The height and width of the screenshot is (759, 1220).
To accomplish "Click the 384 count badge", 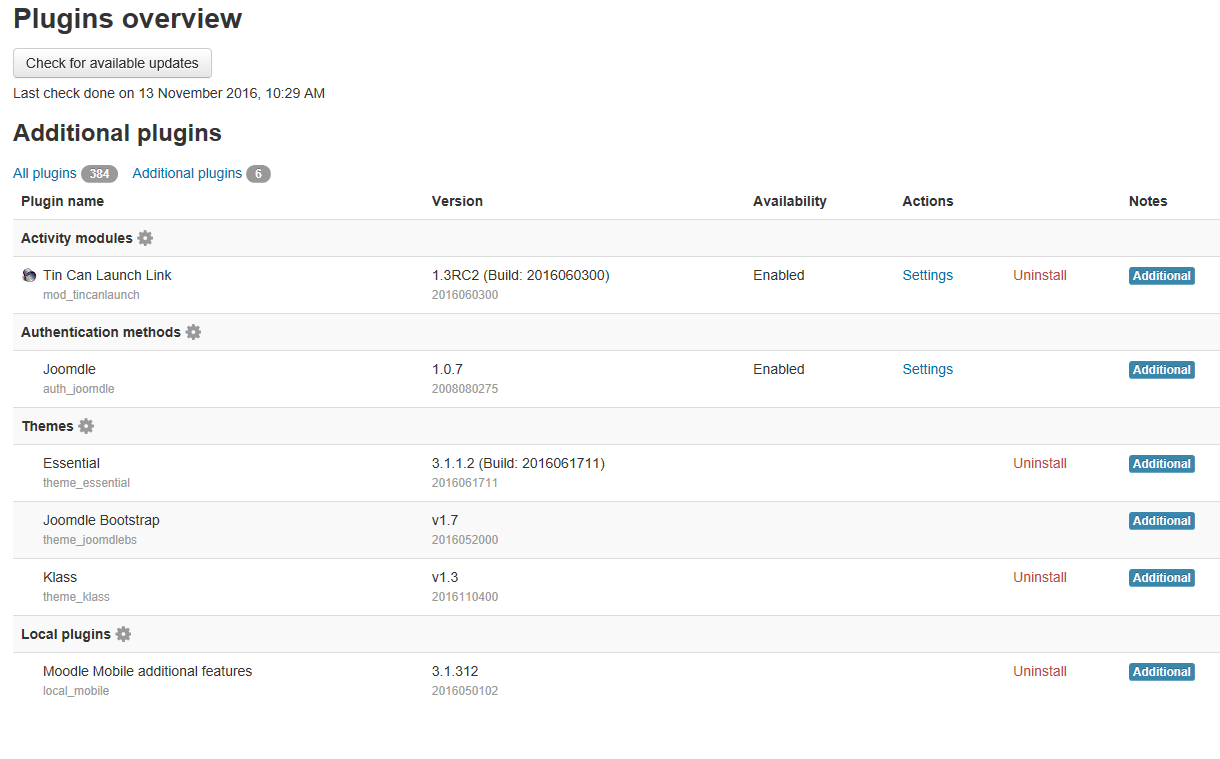I will (x=99, y=174).
